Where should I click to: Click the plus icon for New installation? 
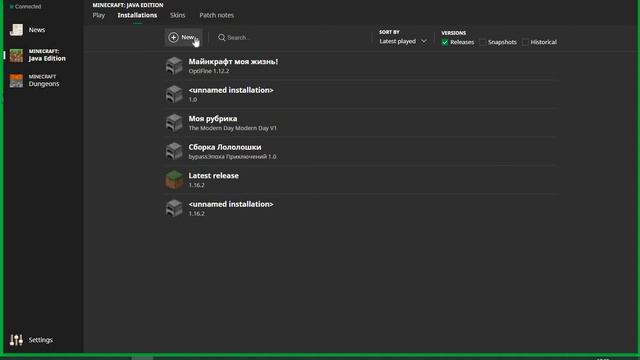pyautogui.click(x=173, y=37)
